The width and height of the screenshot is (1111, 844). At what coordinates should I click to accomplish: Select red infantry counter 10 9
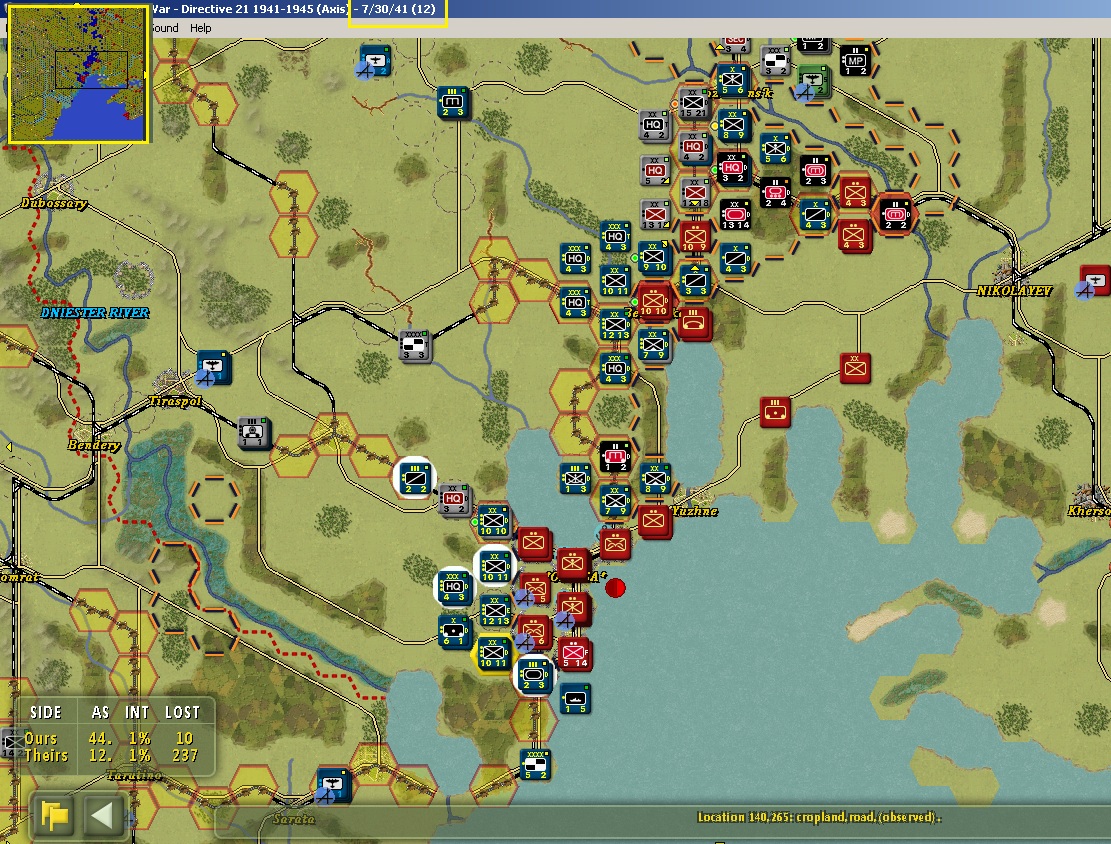(x=694, y=237)
